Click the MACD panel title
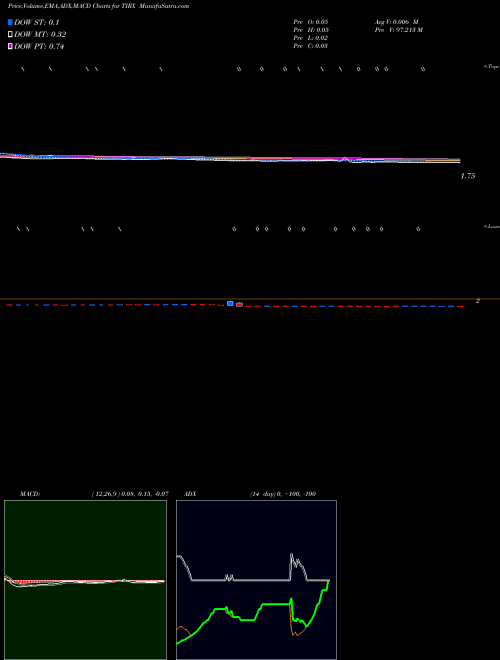Viewport: 500px width, 660px height. point(30,494)
